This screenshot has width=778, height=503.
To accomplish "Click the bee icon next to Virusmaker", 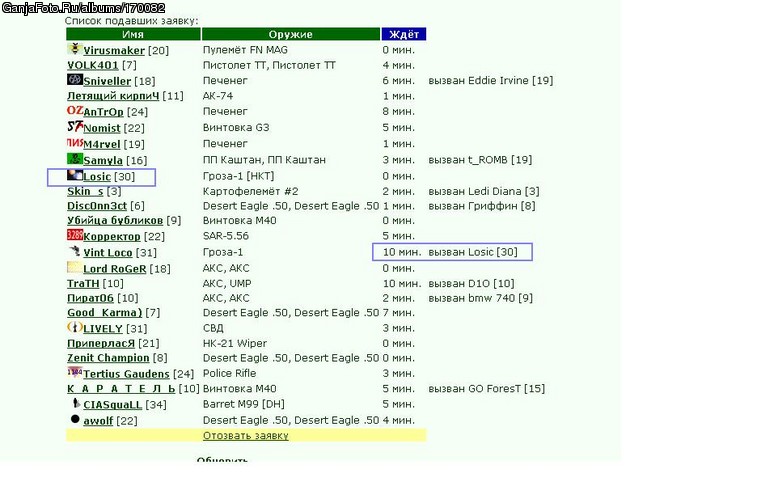I will pos(75,49).
